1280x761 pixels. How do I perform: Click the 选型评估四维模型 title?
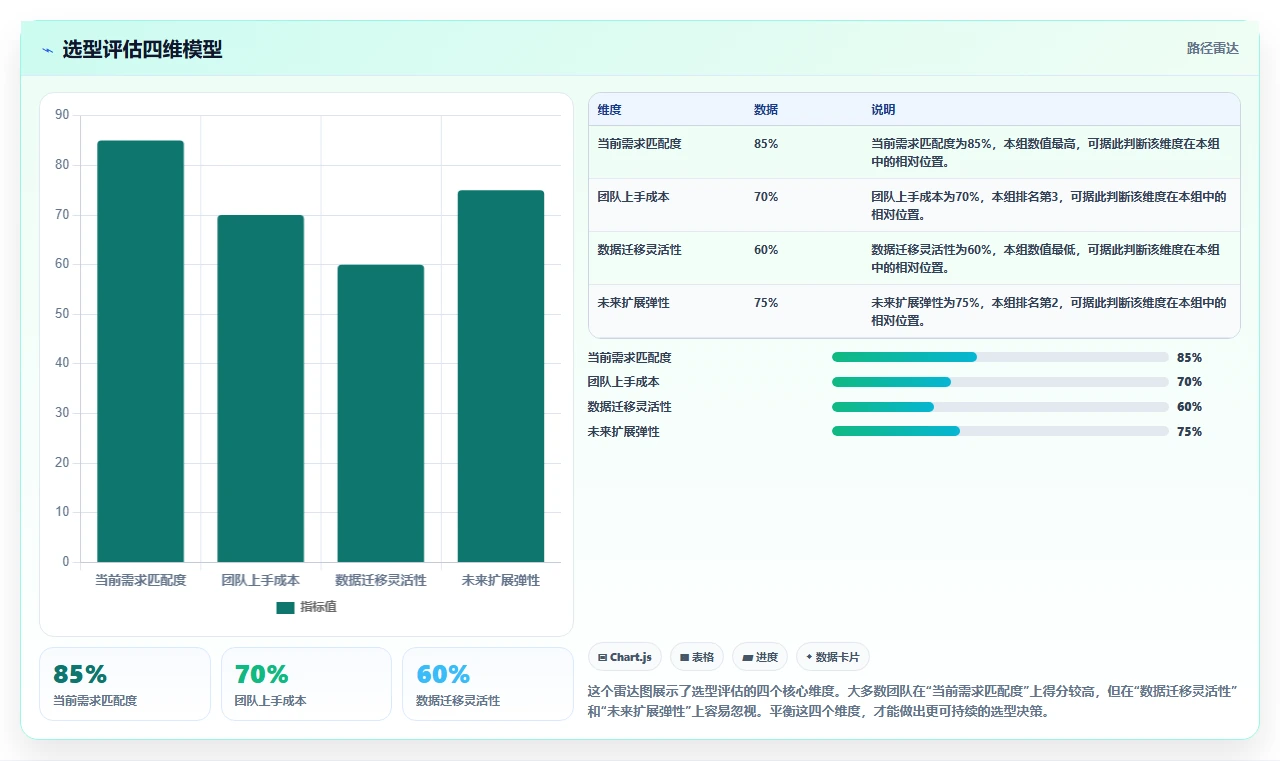click(x=142, y=50)
